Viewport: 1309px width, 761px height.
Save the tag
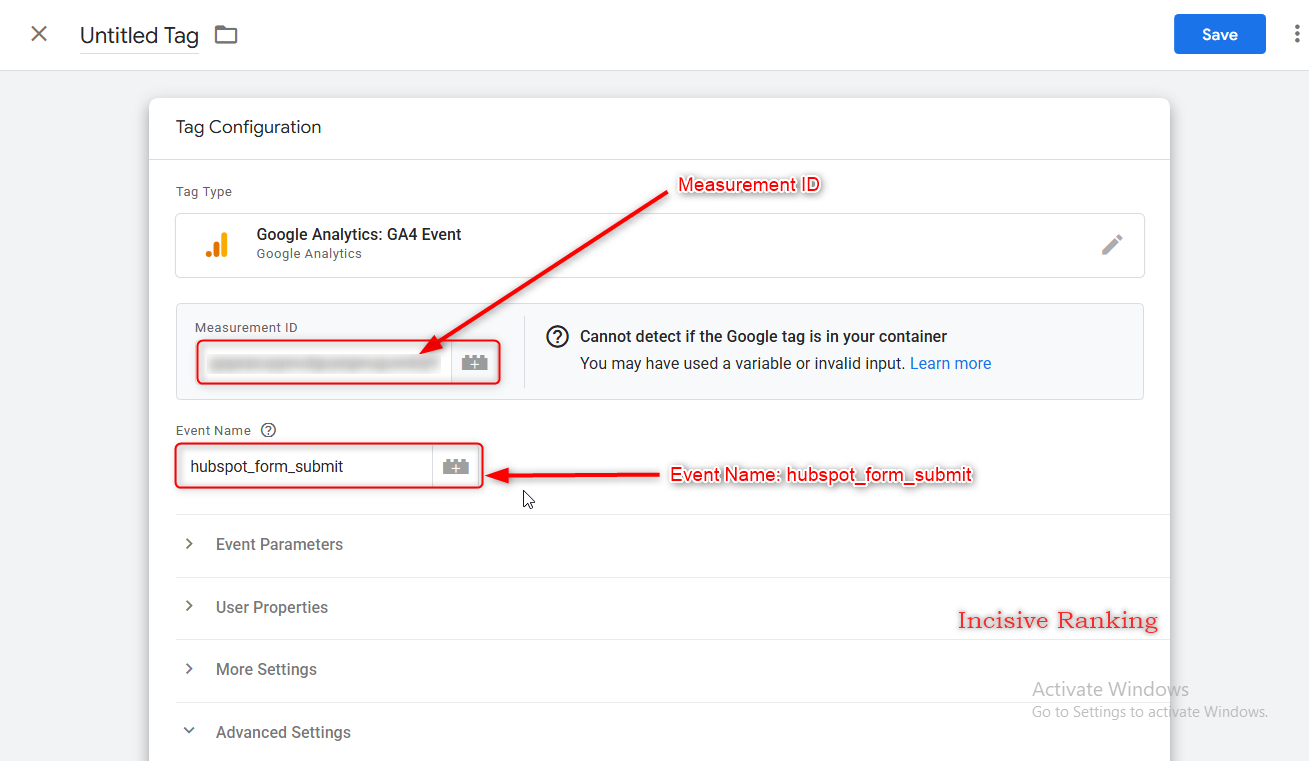[1220, 34]
